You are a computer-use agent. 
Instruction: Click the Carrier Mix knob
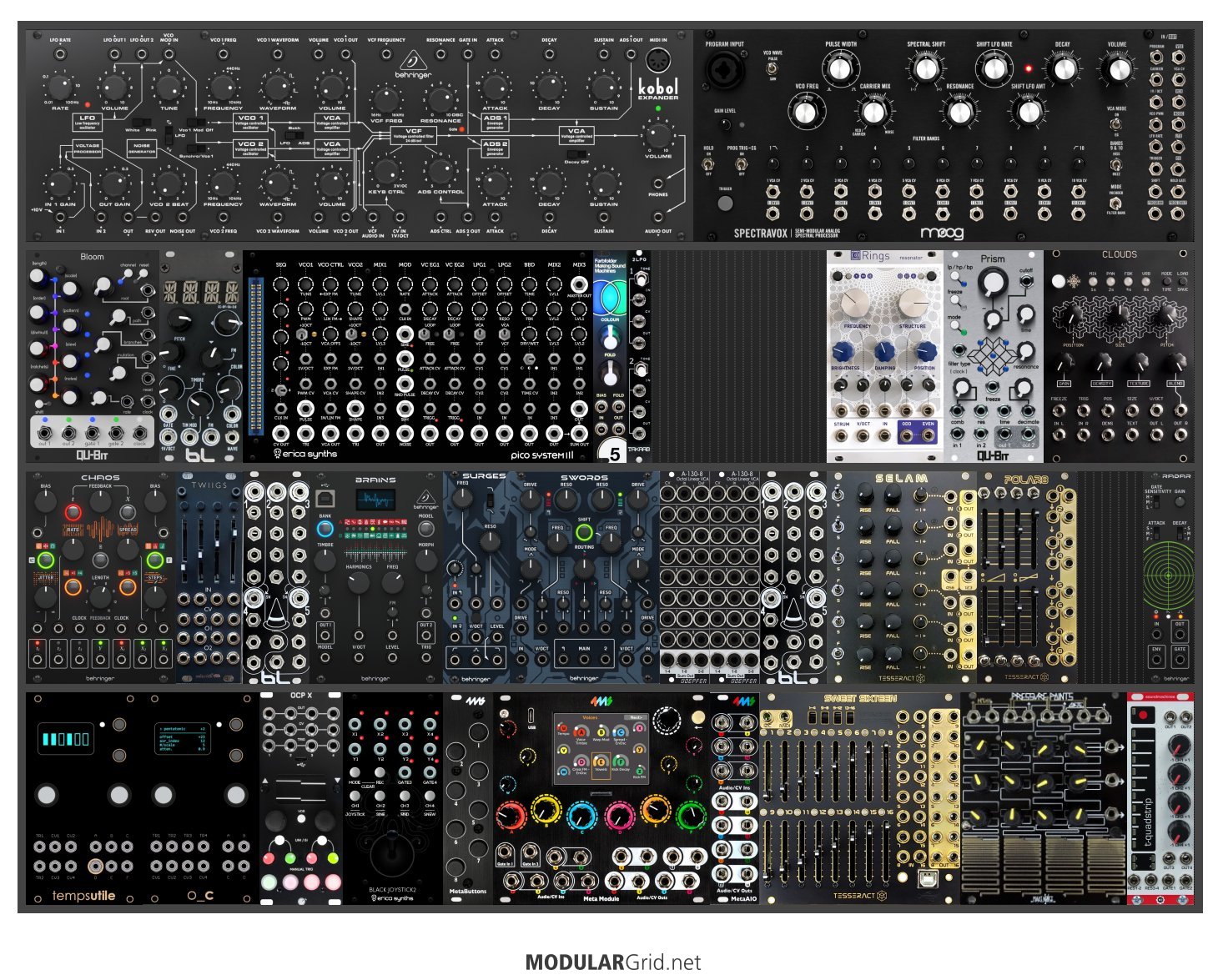coord(873,111)
